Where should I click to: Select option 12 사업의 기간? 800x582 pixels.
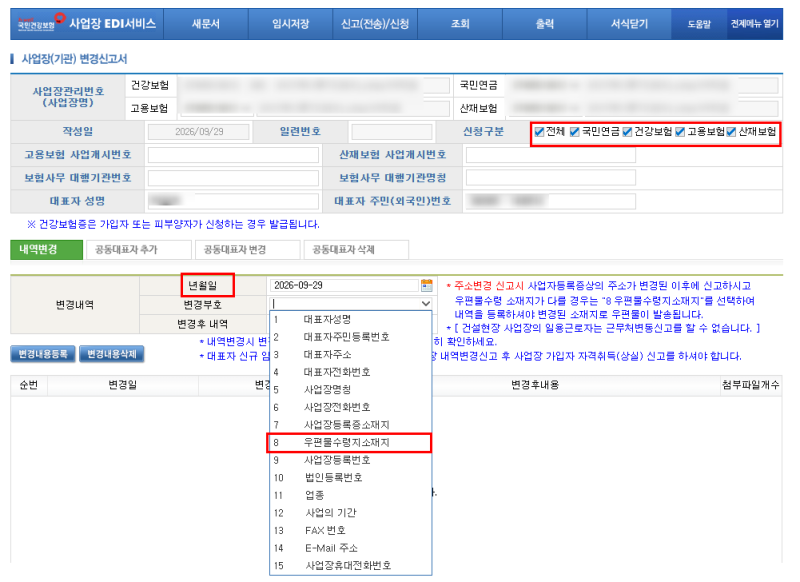pos(351,513)
